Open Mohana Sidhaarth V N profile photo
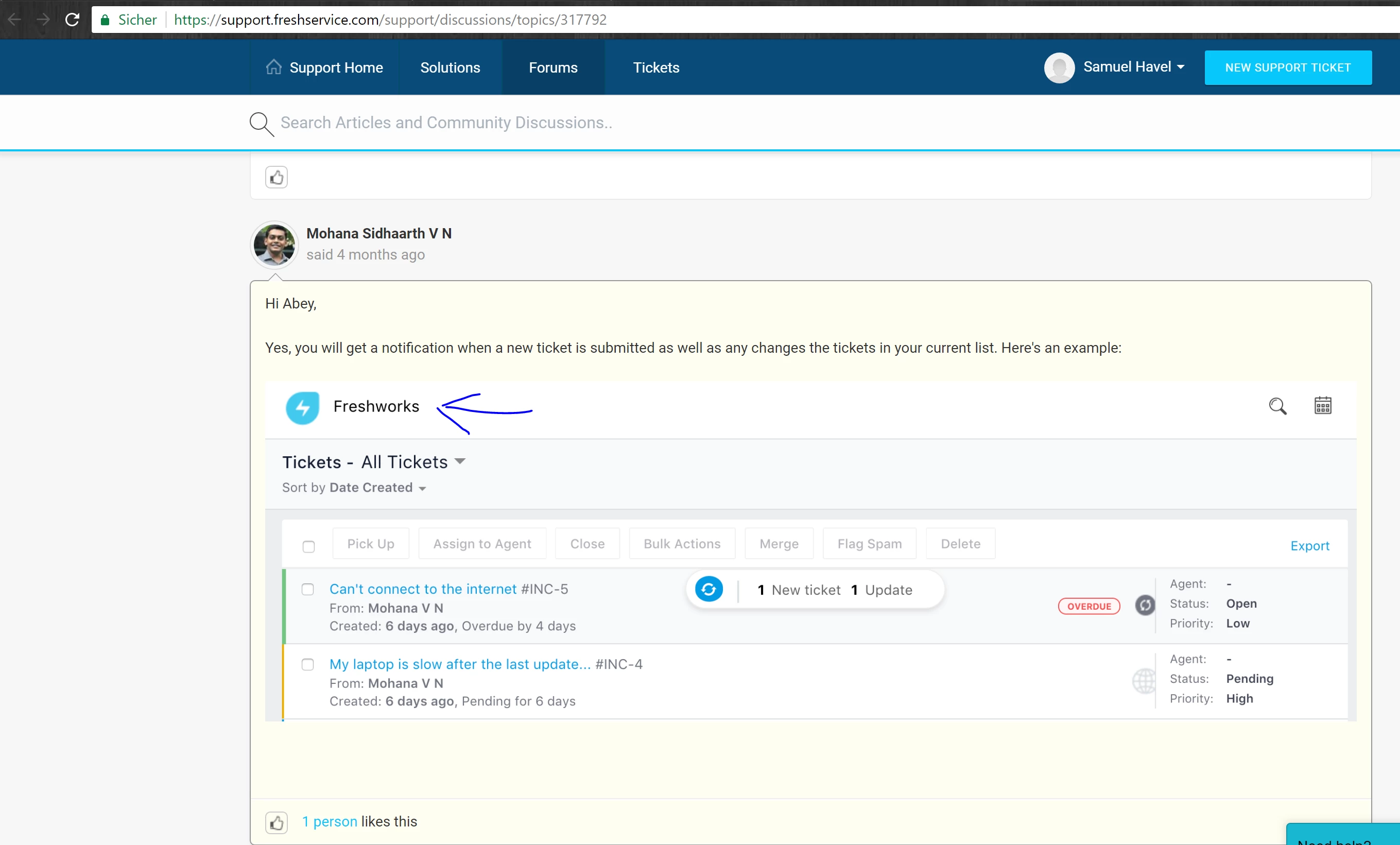This screenshot has width=1400, height=845. click(274, 245)
